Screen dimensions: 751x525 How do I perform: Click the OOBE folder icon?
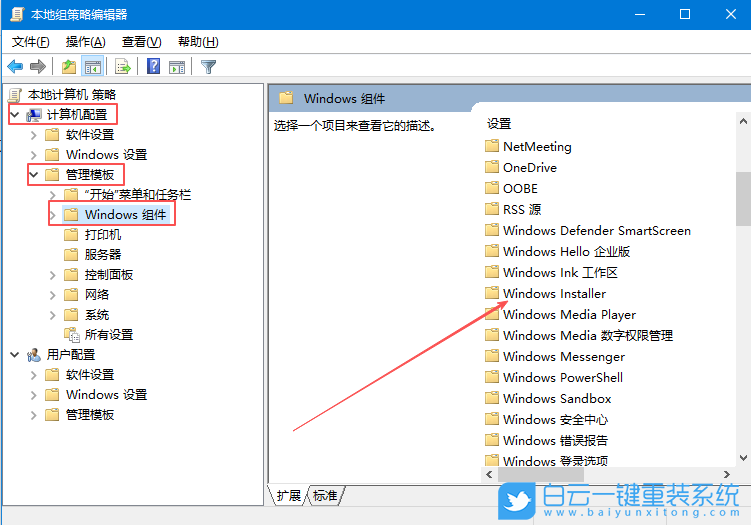[492, 187]
